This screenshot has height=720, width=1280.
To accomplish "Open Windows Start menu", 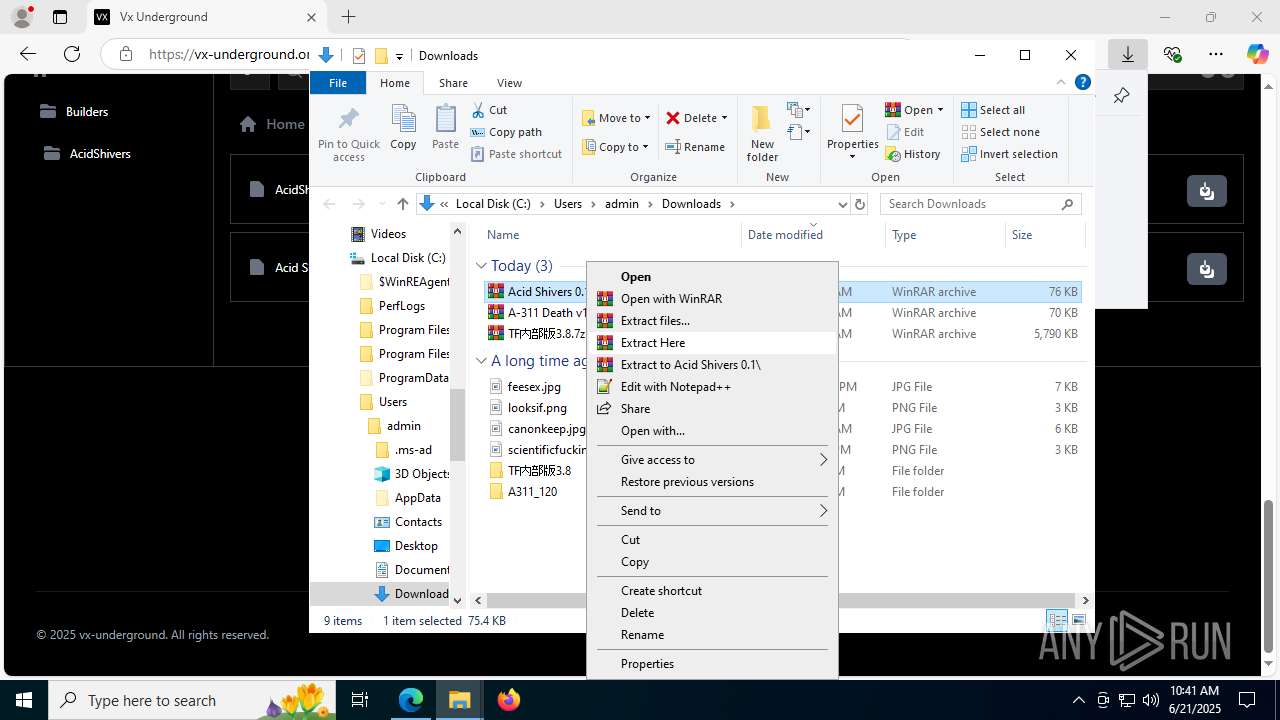I will pos(23,700).
